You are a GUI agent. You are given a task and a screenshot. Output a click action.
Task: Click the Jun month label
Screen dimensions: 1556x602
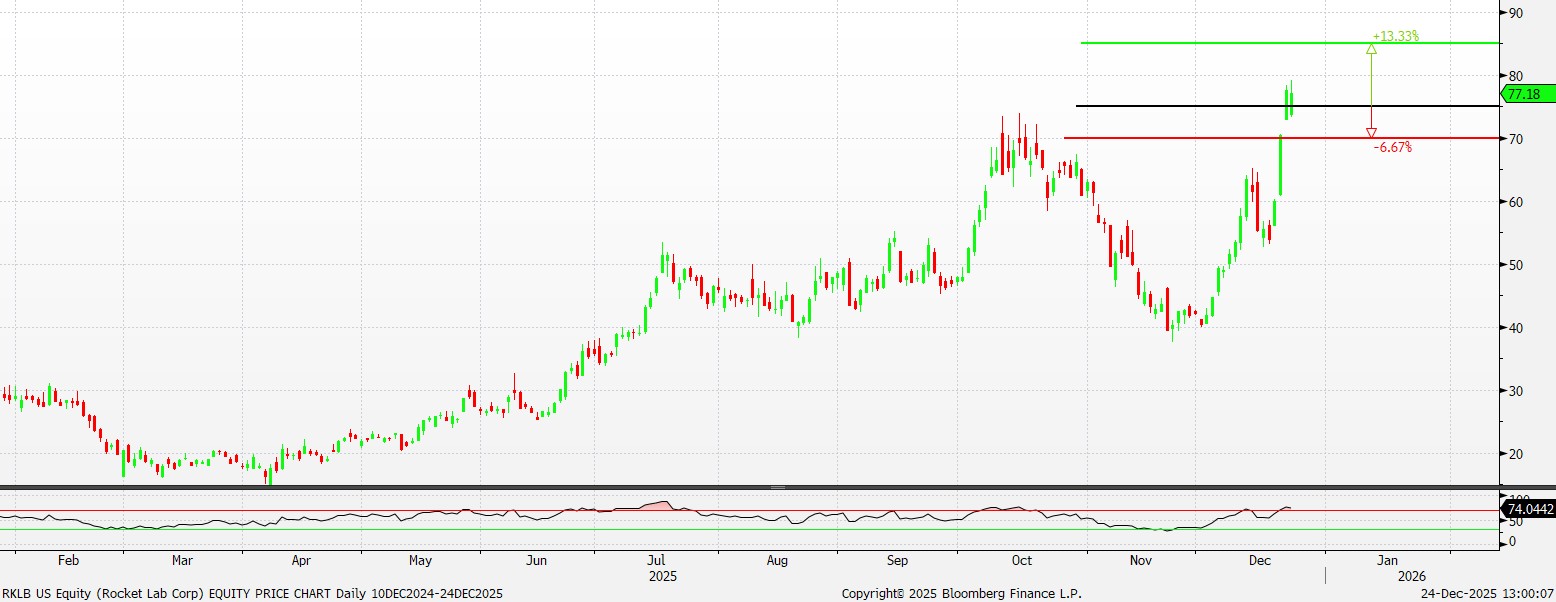[x=538, y=562]
